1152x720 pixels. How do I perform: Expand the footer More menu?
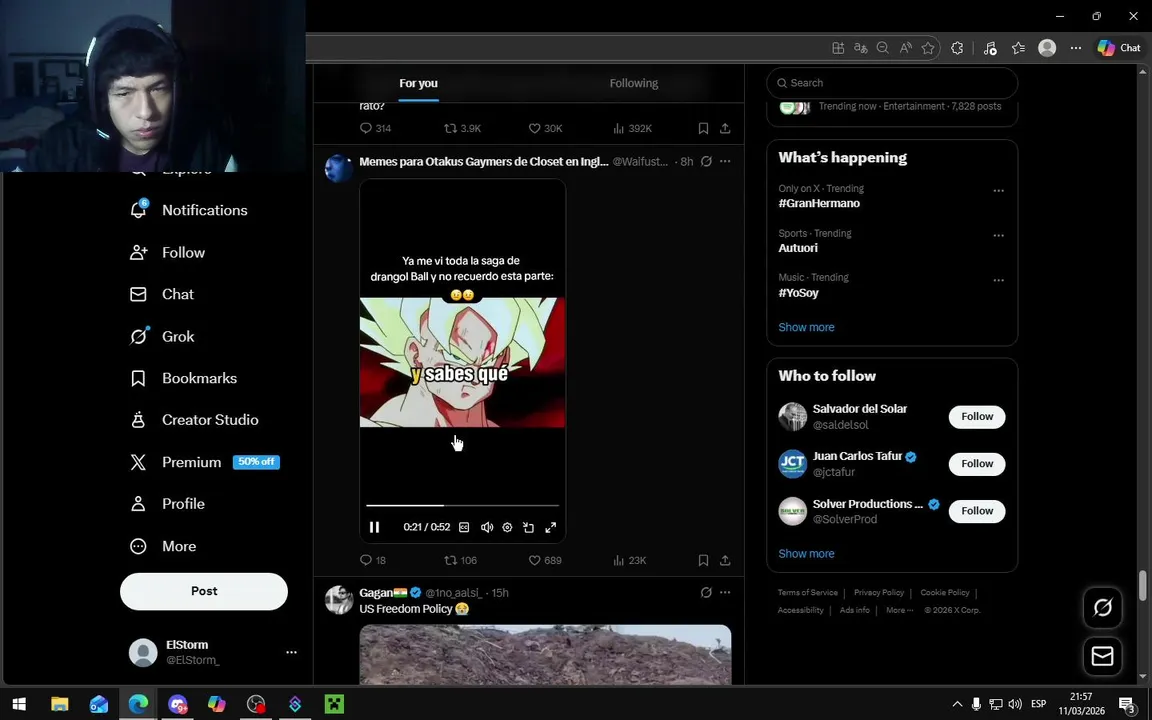click(899, 611)
